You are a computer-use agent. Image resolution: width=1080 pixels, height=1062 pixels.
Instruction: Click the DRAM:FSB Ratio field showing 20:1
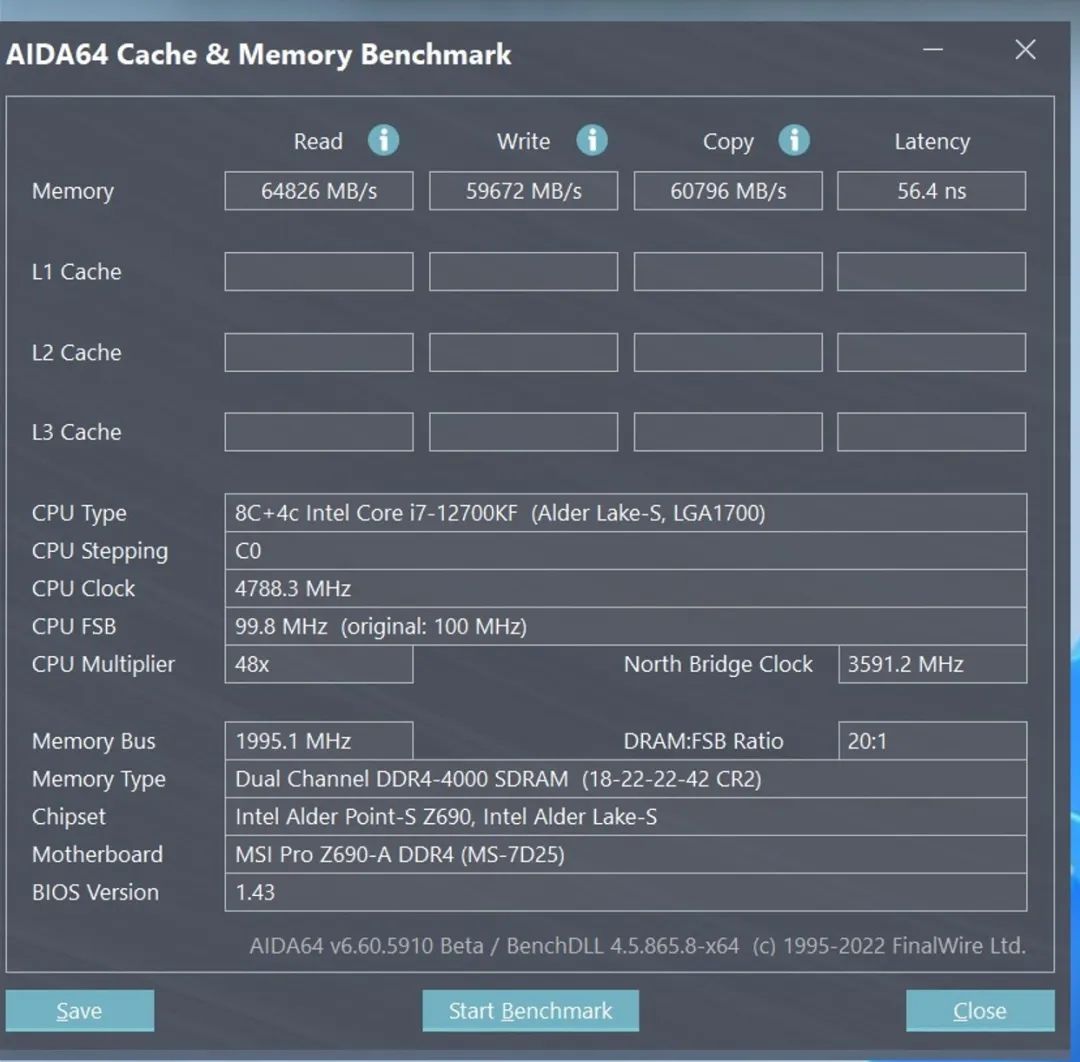pos(930,740)
